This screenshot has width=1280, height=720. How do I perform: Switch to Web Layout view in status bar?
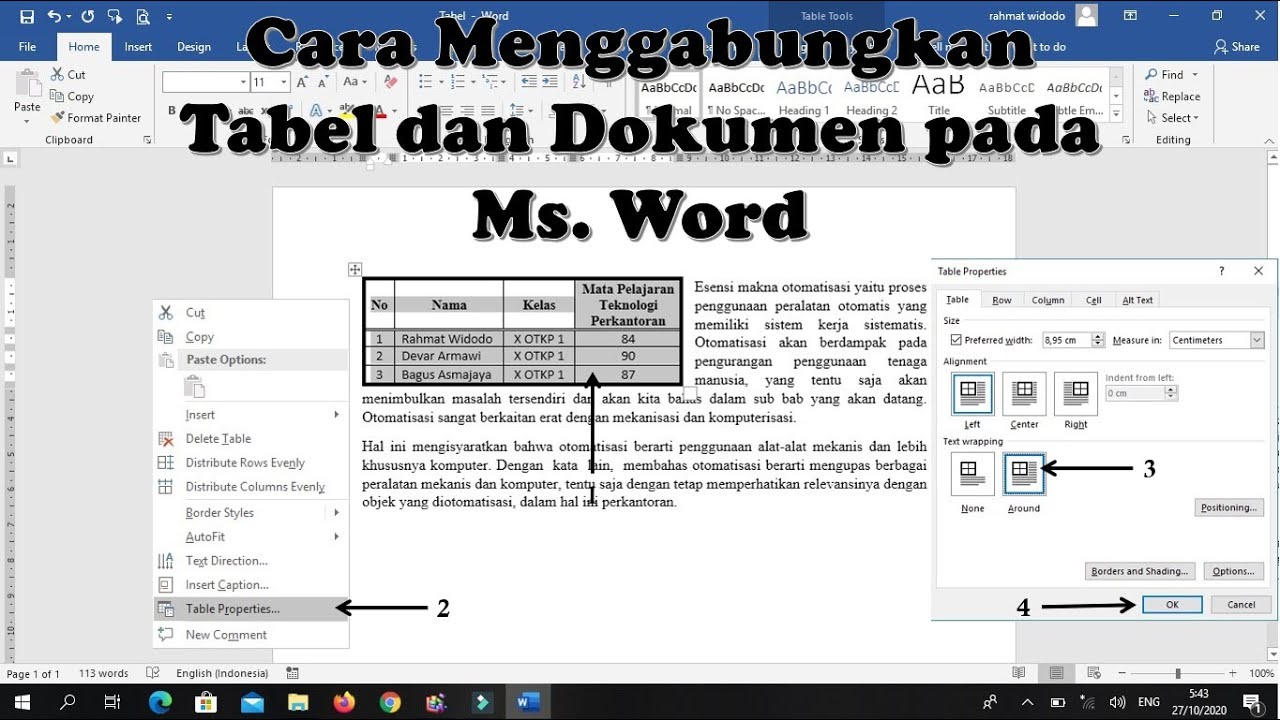coord(1094,673)
